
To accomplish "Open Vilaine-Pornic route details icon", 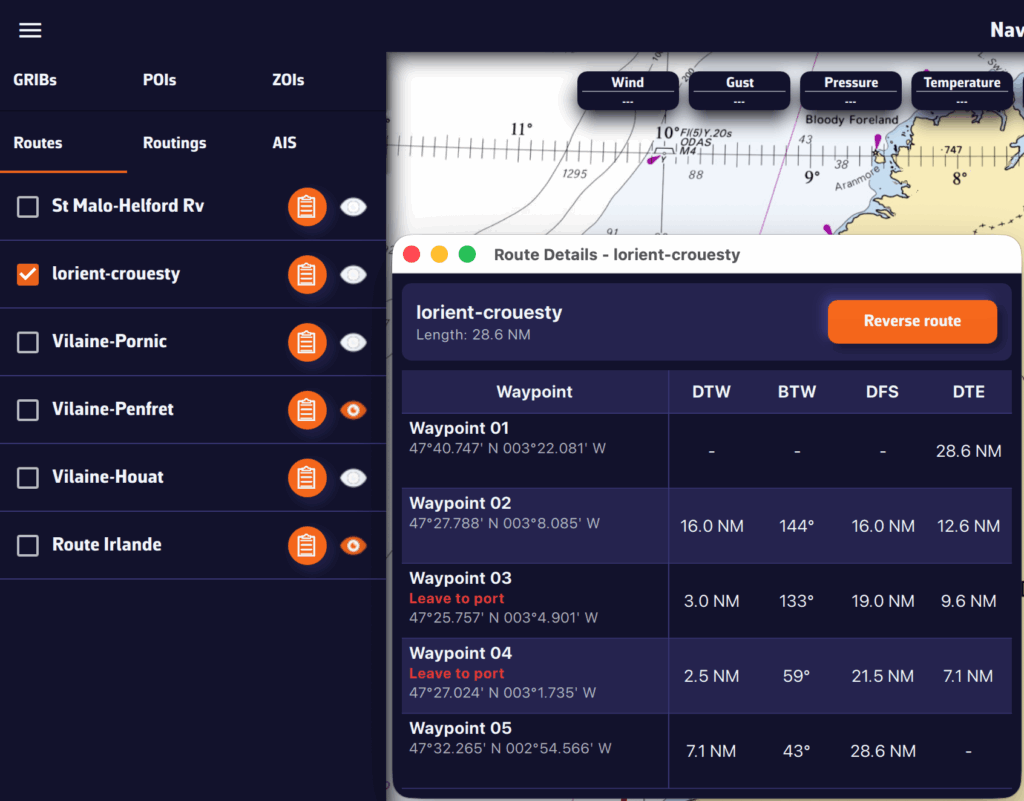I will (x=307, y=342).
